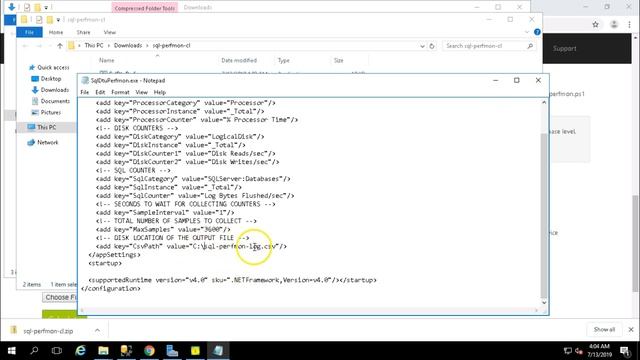Open Notepad's Help menu
The height and width of the screenshot is (360, 640).
160,92
